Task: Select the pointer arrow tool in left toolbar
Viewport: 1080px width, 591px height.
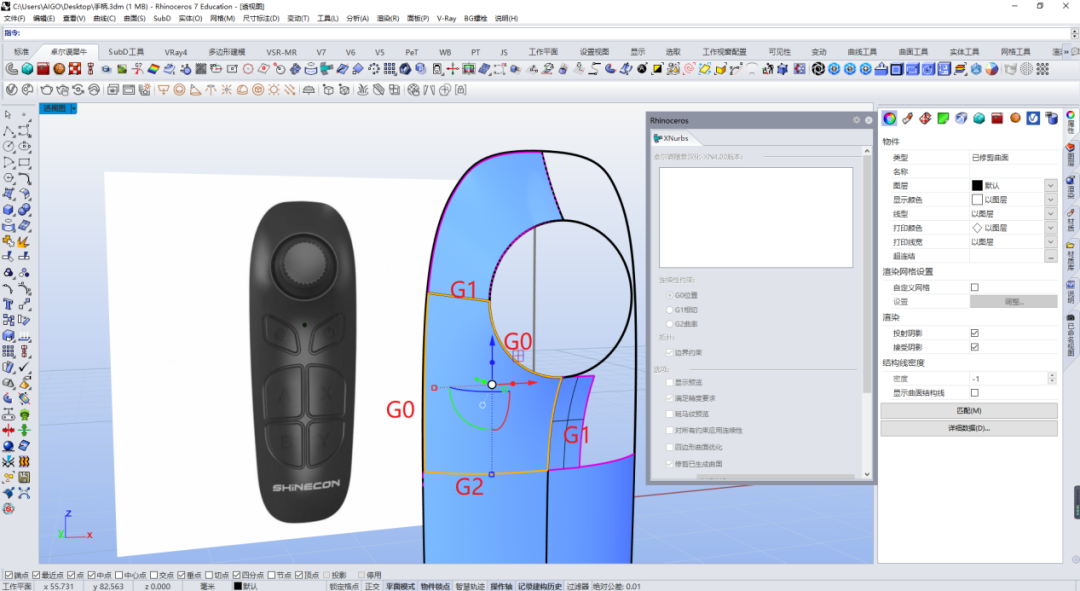Action: point(8,114)
